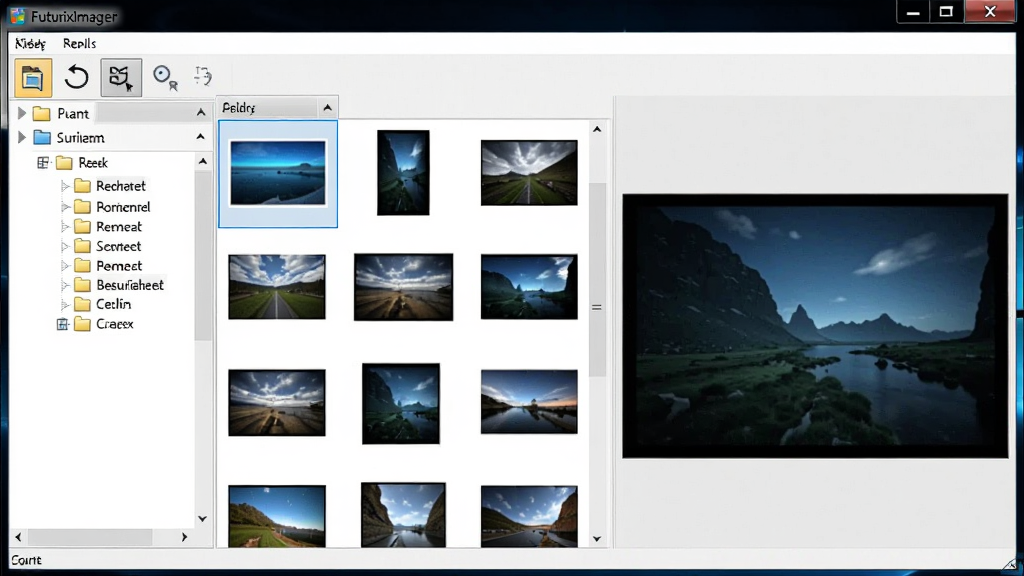Click thumbnail list scroll up arrow
Image resolution: width=1024 pixels, height=576 pixels.
point(597,129)
